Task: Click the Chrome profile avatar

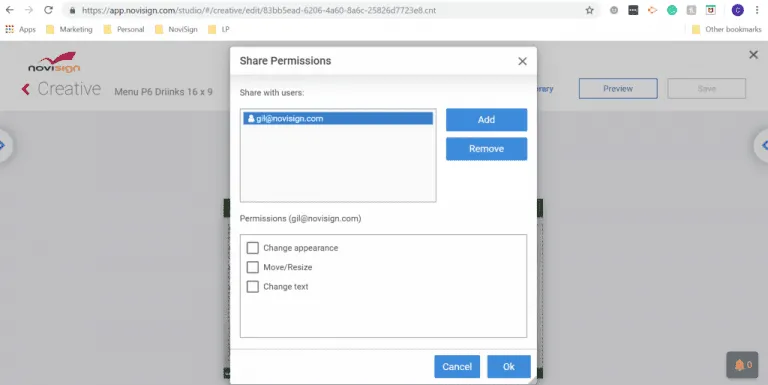Action: point(738,10)
